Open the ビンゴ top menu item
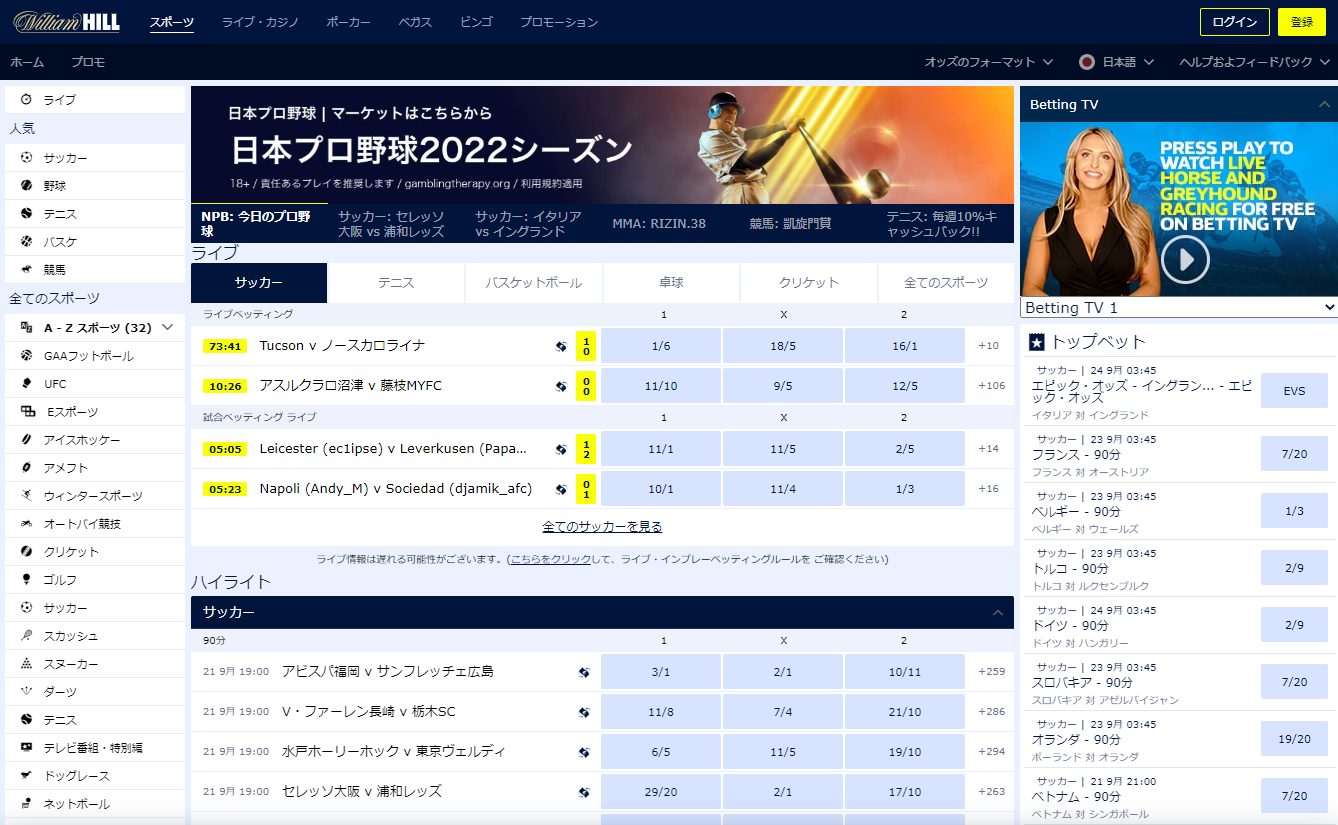Viewport: 1338px width, 825px height. point(476,22)
